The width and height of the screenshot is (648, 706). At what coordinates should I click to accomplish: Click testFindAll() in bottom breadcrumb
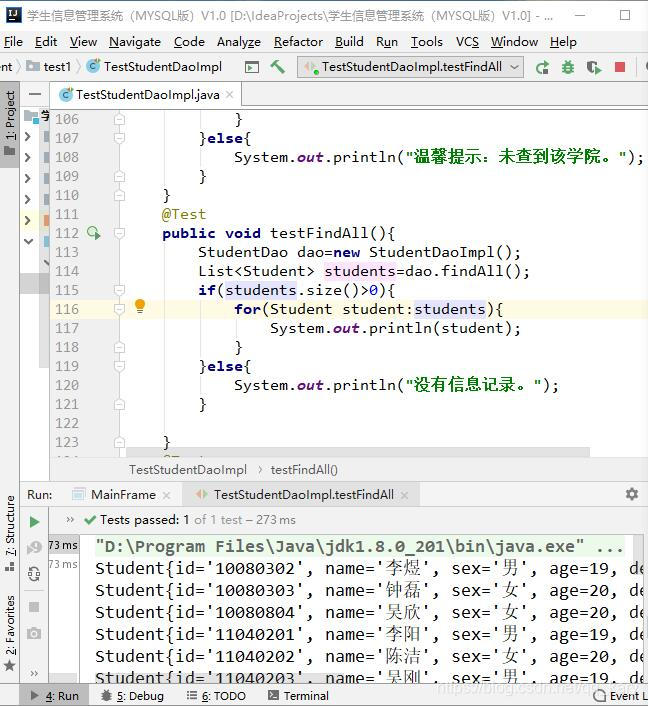coord(304,470)
